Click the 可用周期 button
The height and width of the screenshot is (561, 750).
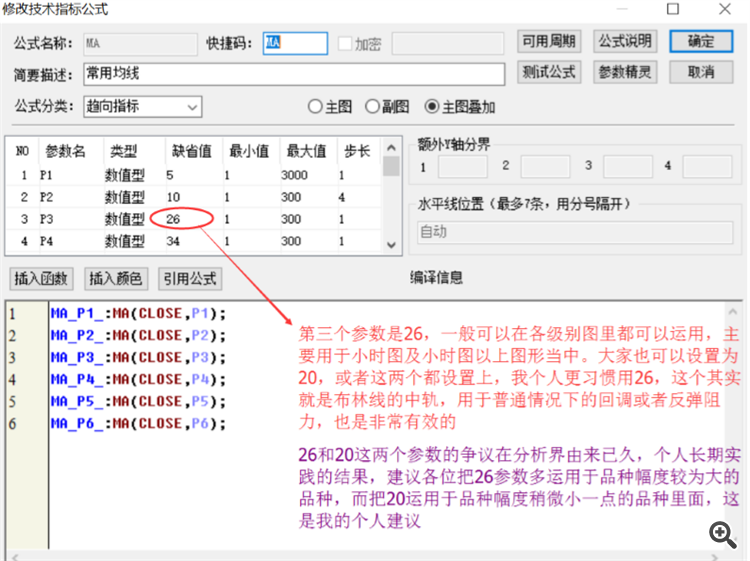tap(549, 41)
